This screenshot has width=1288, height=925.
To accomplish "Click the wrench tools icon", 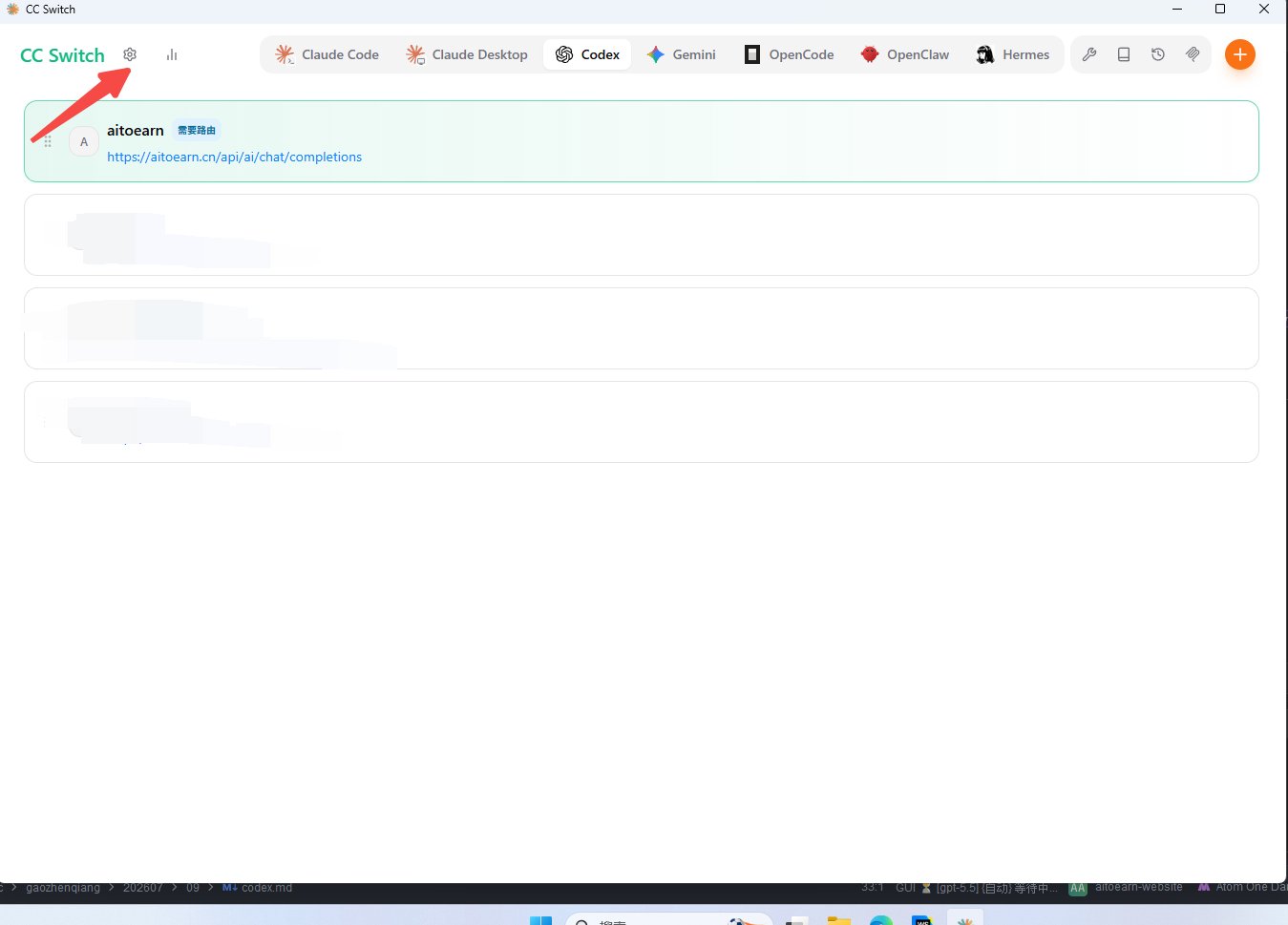I will pyautogui.click(x=1089, y=54).
